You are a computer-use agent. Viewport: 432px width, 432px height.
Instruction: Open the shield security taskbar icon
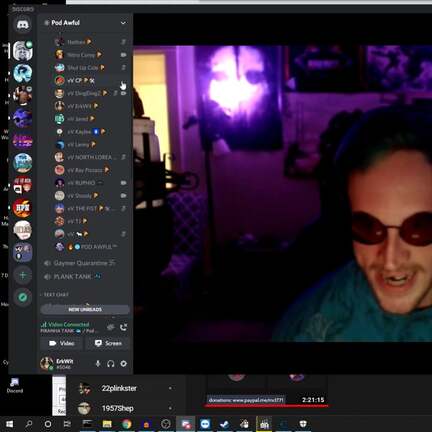(x=303, y=424)
